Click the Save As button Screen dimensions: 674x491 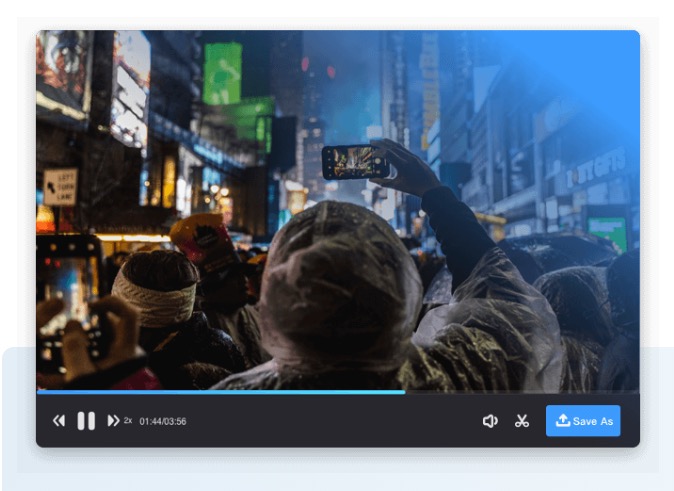(x=583, y=421)
